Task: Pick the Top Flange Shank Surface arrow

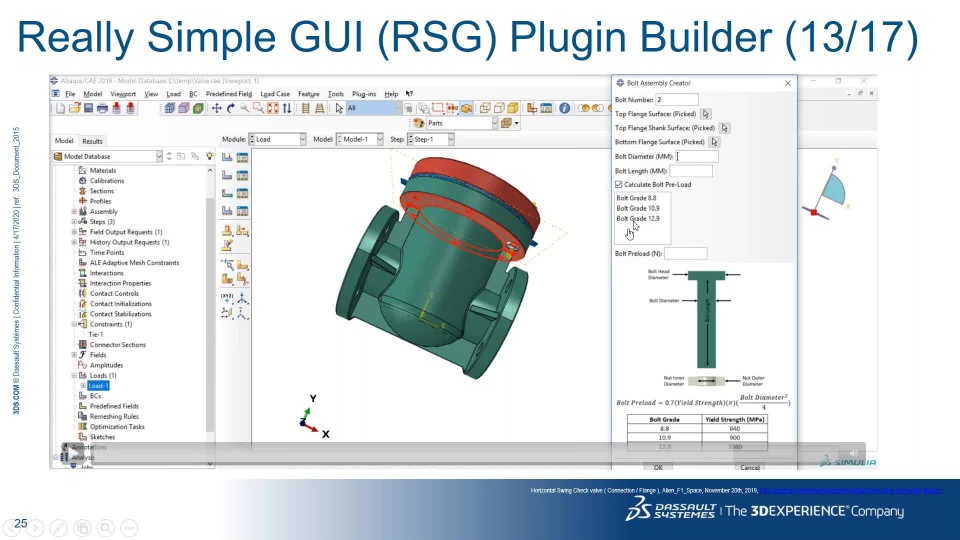Action: coord(725,128)
